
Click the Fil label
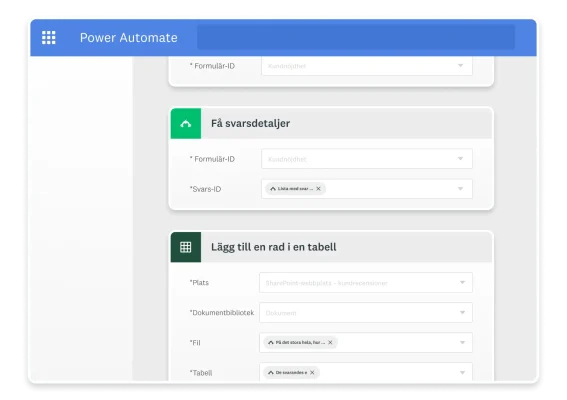click(195, 343)
